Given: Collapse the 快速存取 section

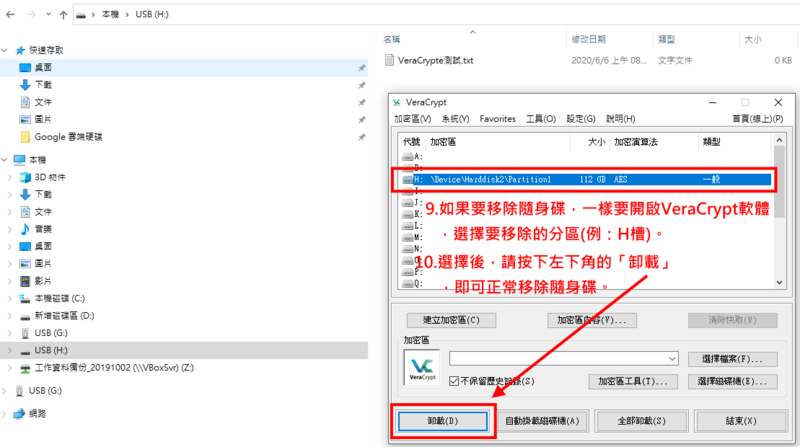Looking at the screenshot, I should click(5, 50).
